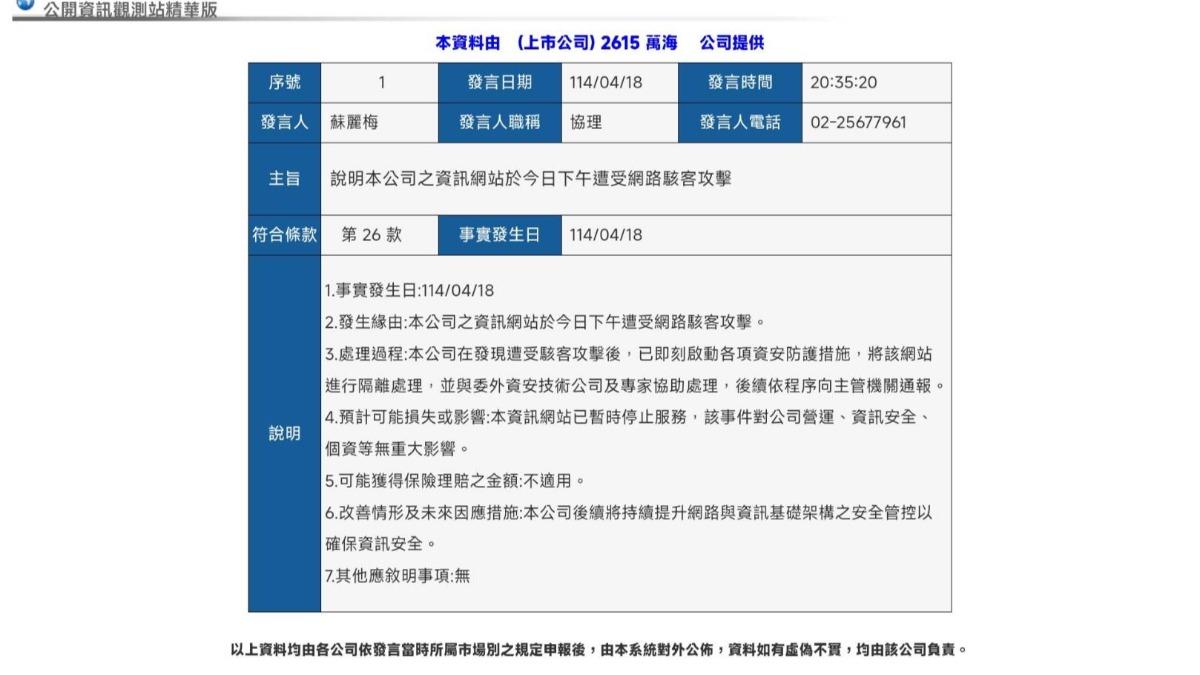
Task: Click the line starting 3.處理過程
Action: coord(631,354)
